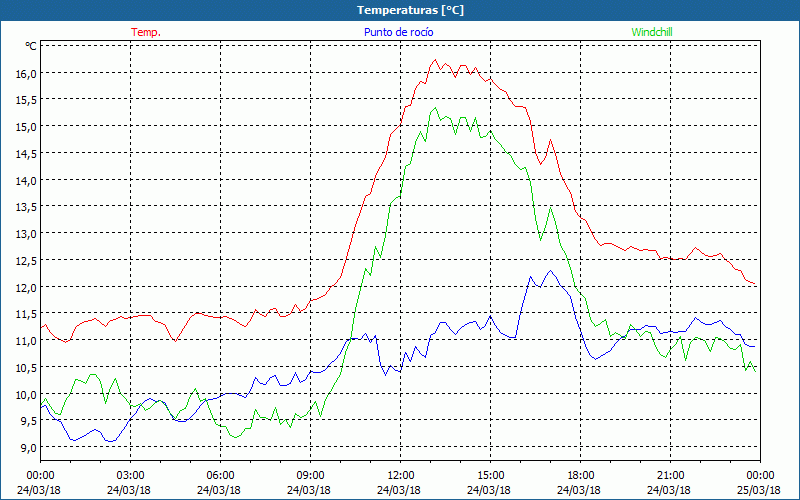
Task: Click the Temperaturas [°C] chart title
Action: 410,10
